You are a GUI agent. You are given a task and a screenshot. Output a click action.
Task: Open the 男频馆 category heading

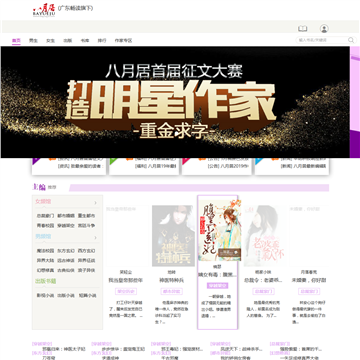(x=43, y=237)
